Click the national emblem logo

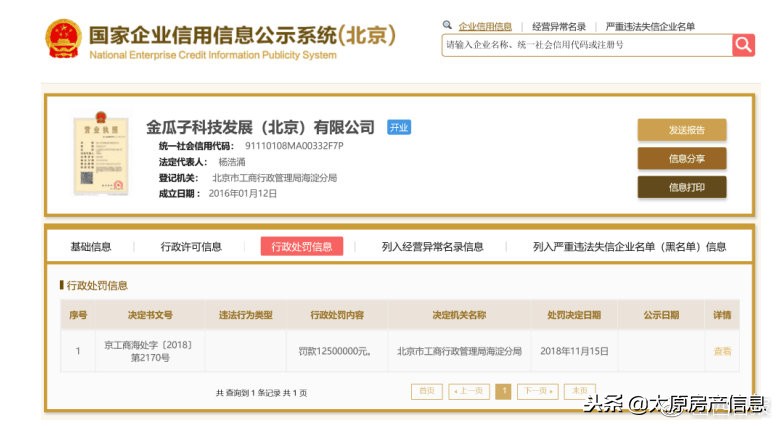(x=63, y=39)
